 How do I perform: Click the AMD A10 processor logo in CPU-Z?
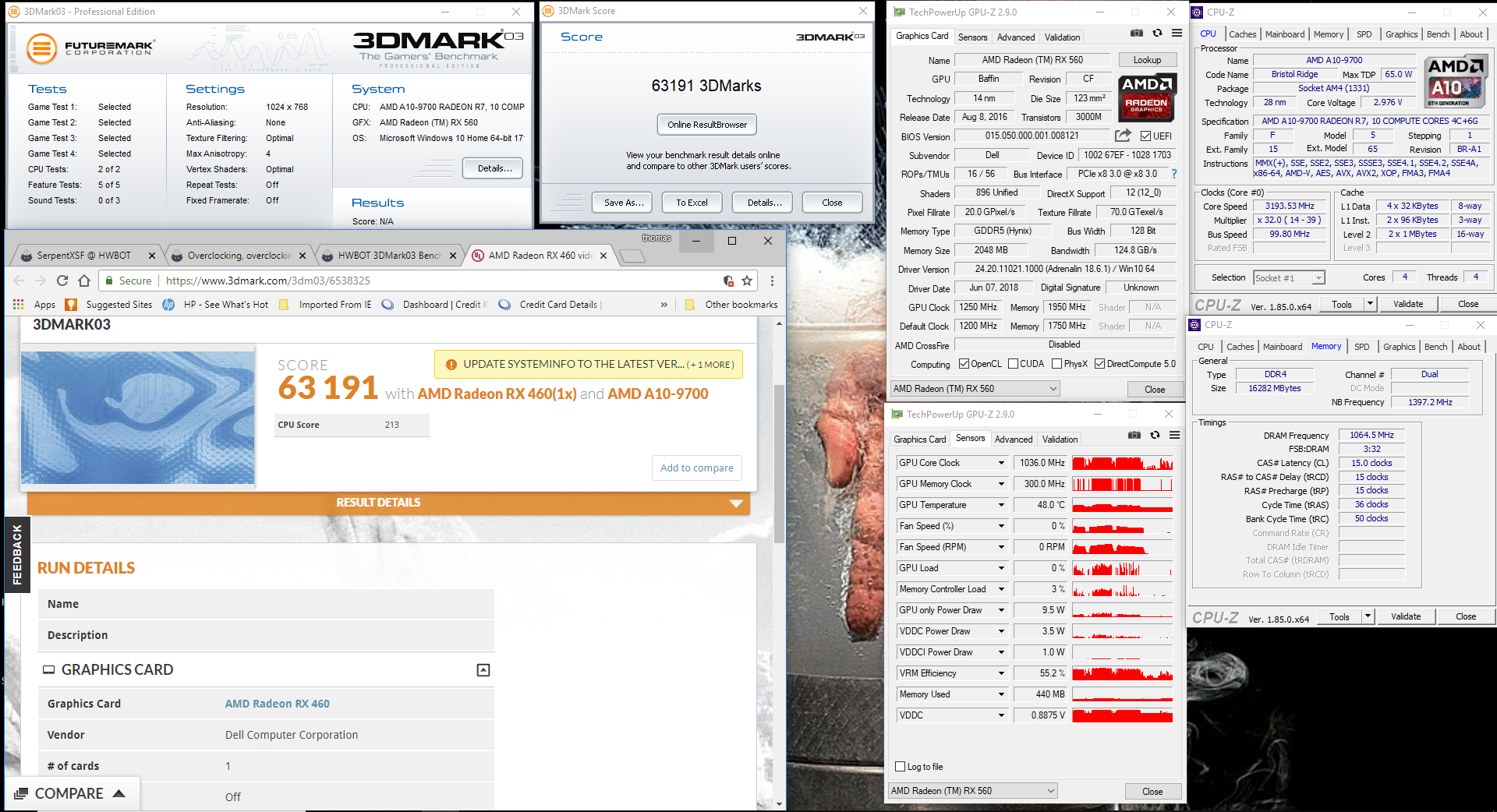coord(1455,82)
